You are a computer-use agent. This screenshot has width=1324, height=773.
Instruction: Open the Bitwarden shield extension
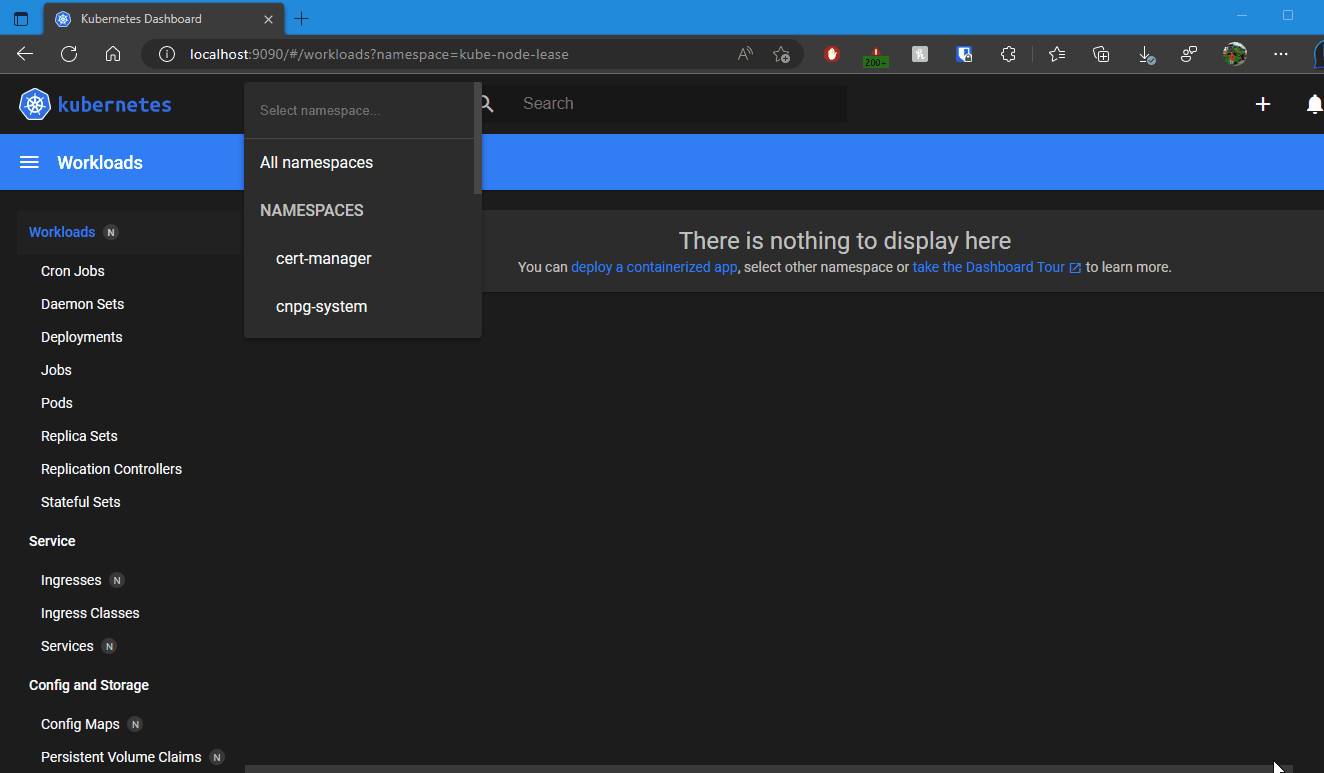coord(964,54)
